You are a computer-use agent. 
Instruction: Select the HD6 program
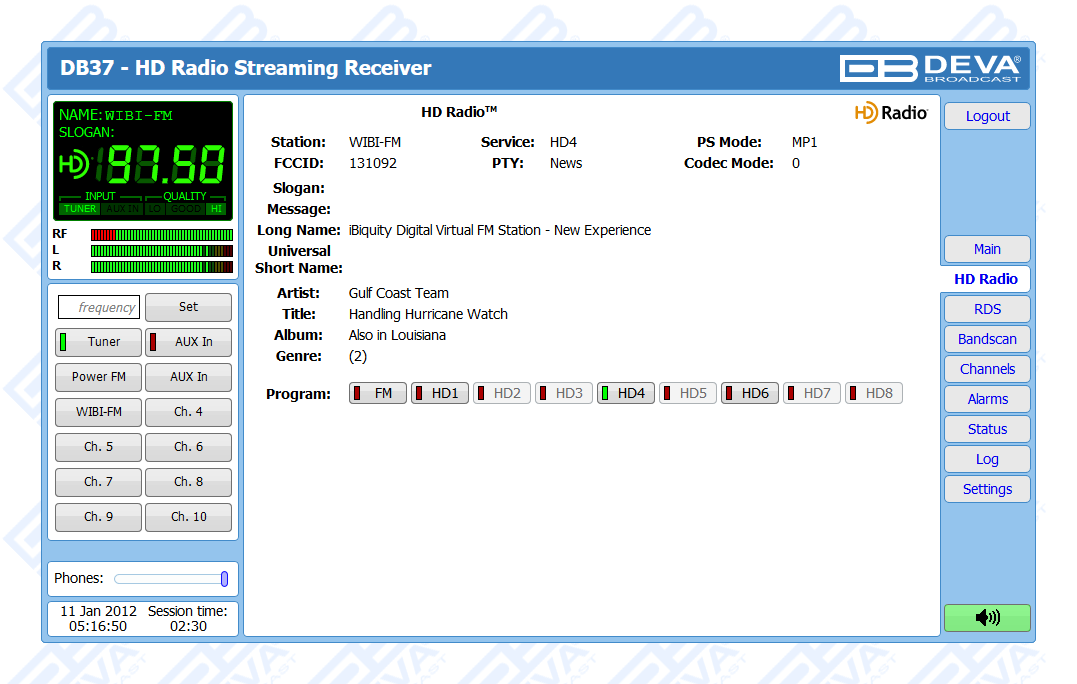[750, 394]
